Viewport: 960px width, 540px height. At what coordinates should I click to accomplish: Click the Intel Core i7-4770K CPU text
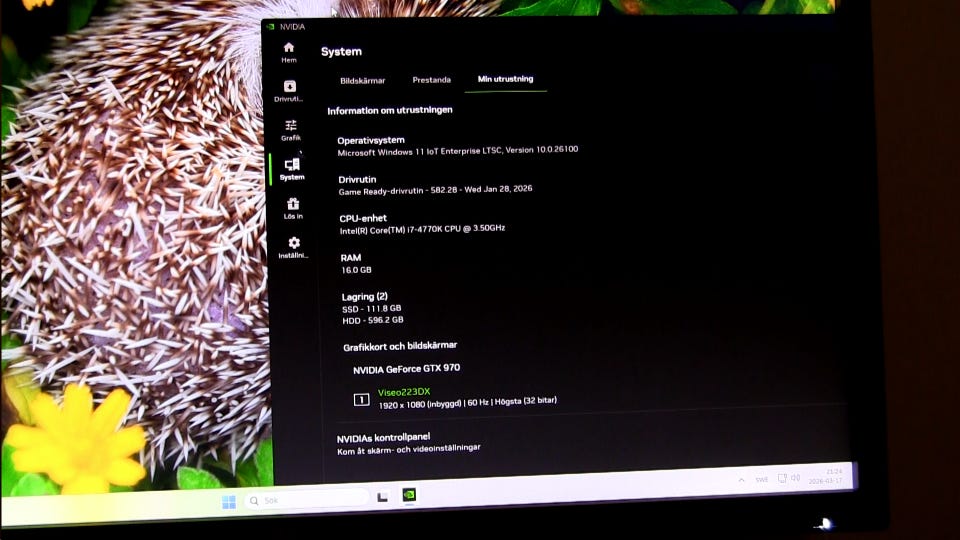pos(422,230)
